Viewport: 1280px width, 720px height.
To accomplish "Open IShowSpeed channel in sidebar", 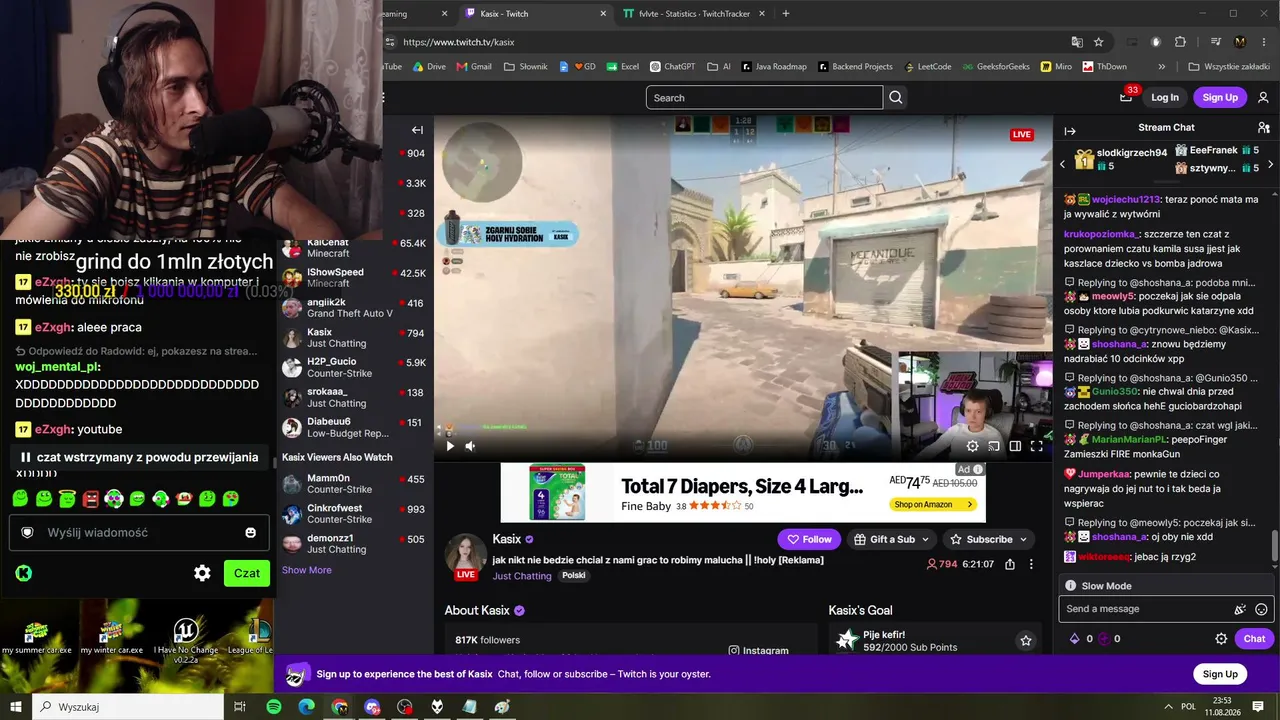I will click(355, 277).
